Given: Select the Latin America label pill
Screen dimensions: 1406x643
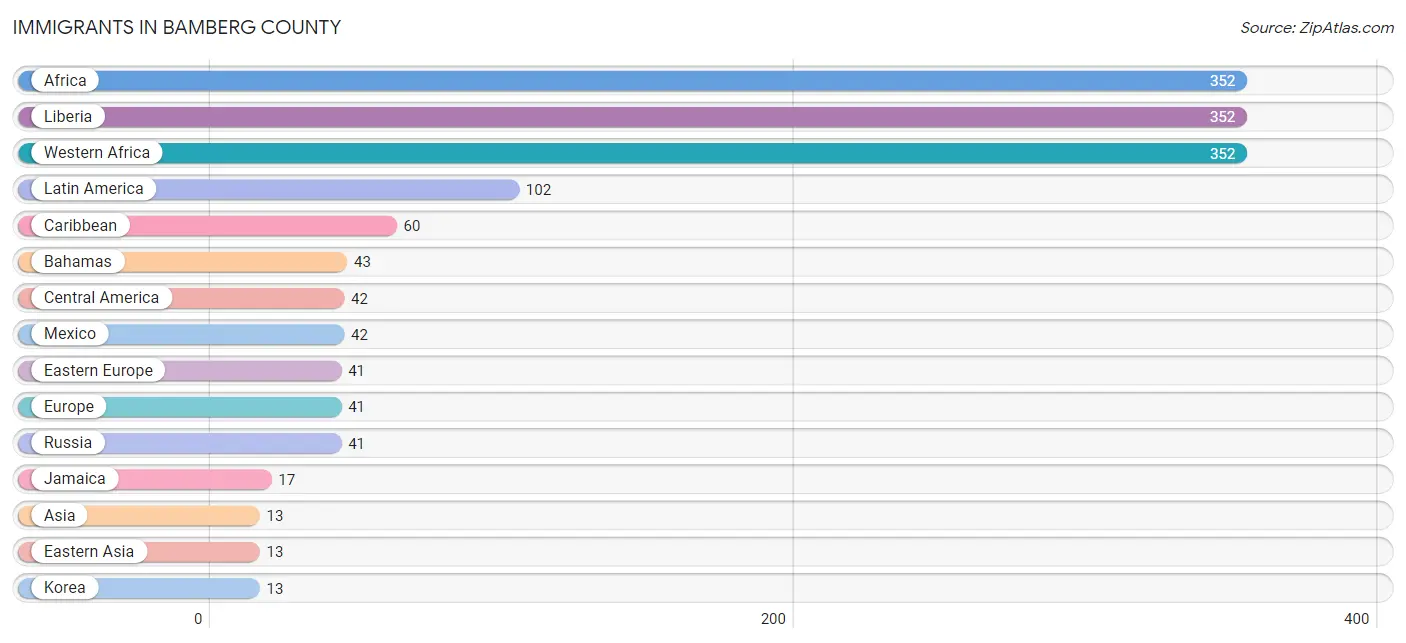Looking at the screenshot, I should click(93, 189).
